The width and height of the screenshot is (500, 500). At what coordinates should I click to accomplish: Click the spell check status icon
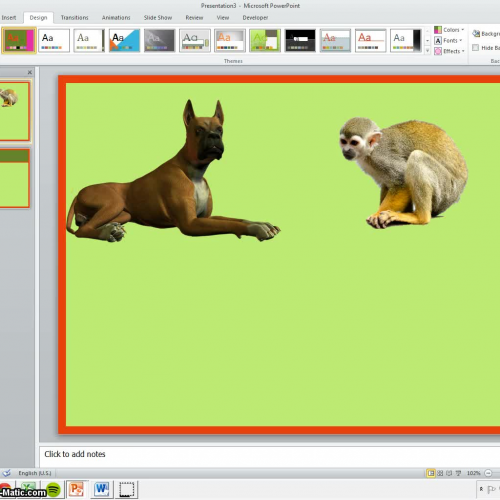6,473
